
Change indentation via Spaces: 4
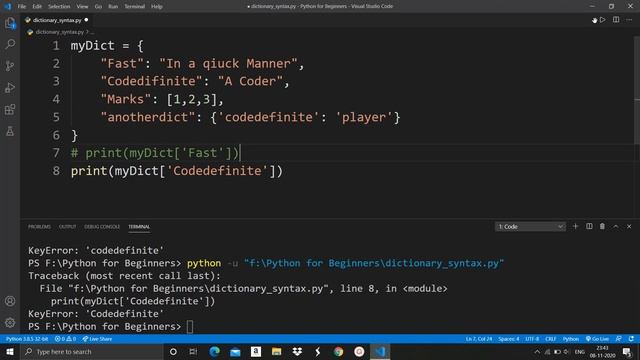point(509,339)
